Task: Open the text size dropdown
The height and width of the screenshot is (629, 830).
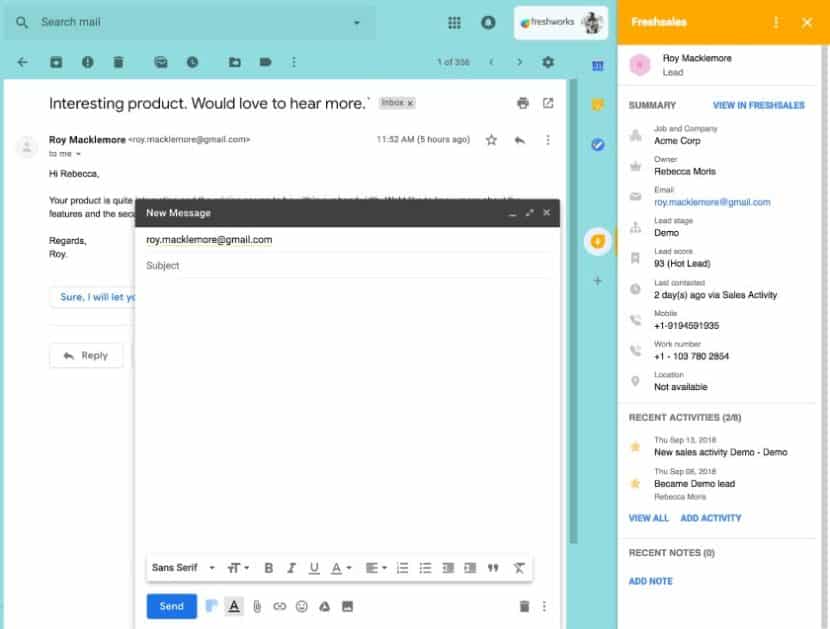Action: pyautogui.click(x=235, y=567)
